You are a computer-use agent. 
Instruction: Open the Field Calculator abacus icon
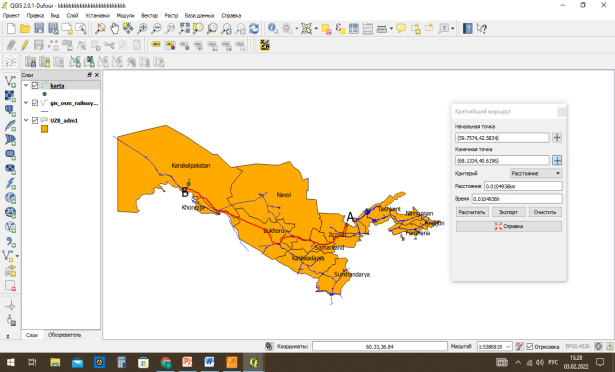(x=368, y=28)
